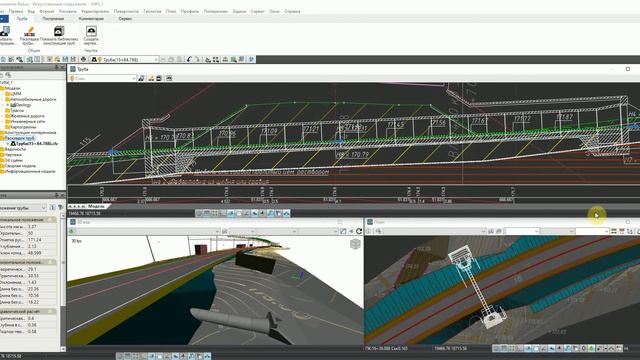Expand the Труба(11+84.788).cfv tree node

(8, 144)
